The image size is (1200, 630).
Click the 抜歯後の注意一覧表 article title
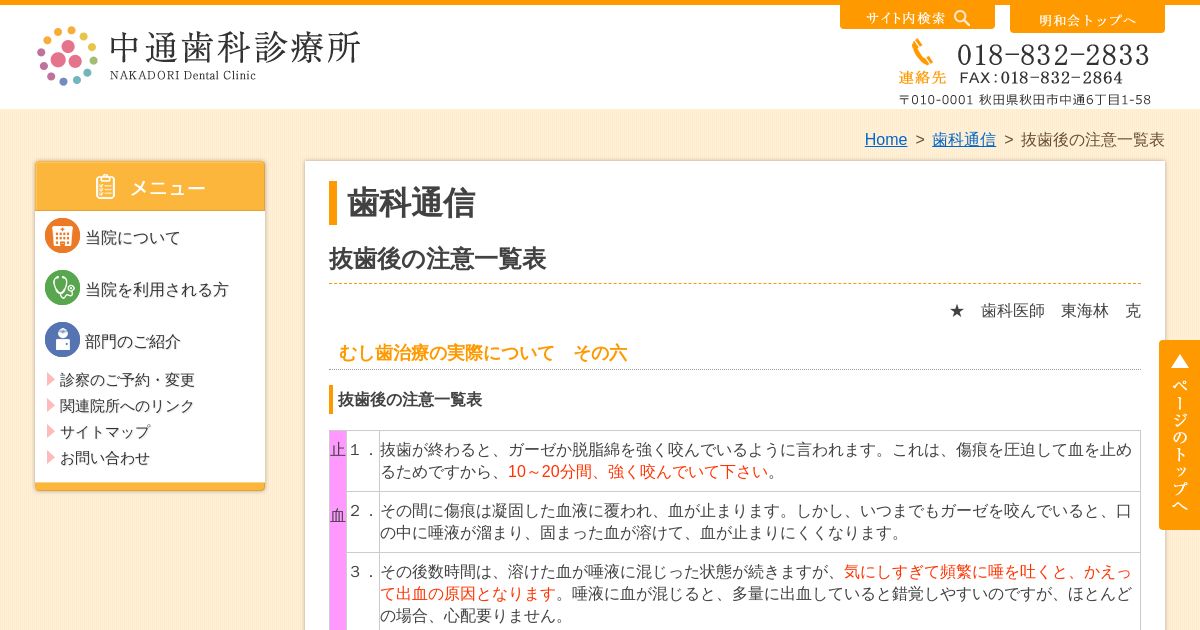[x=438, y=258]
